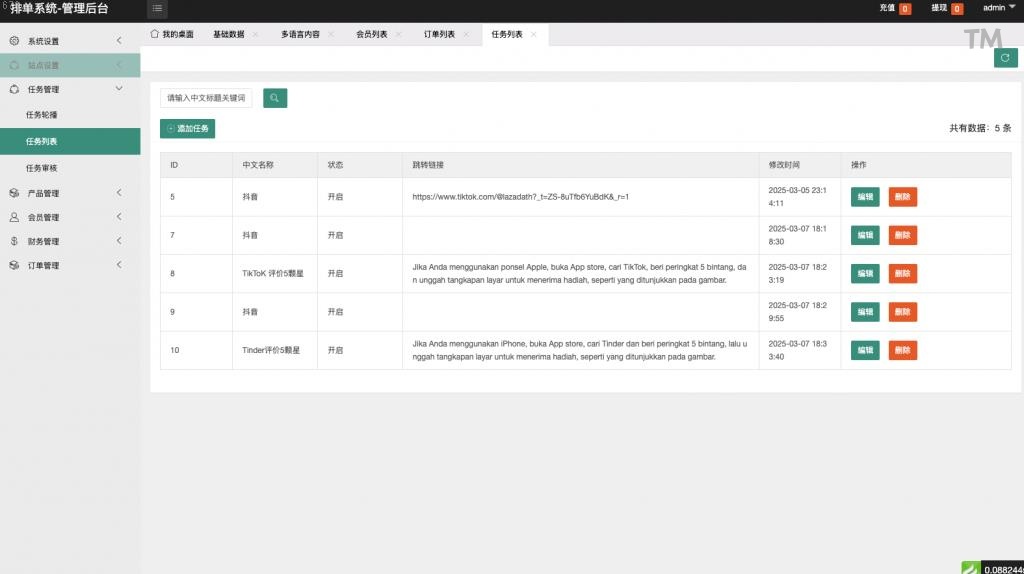Open the admin user dropdown
This screenshot has height=574, width=1024.
998,8
